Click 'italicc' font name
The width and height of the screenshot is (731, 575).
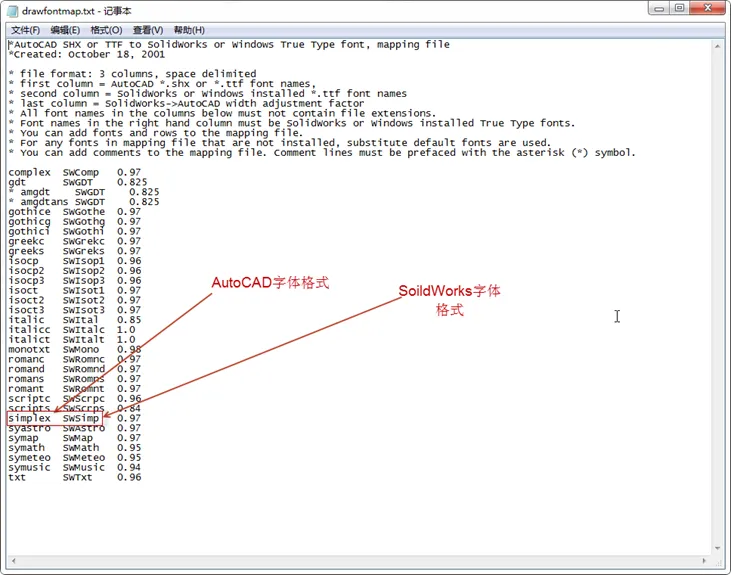pyautogui.click(x=29, y=329)
